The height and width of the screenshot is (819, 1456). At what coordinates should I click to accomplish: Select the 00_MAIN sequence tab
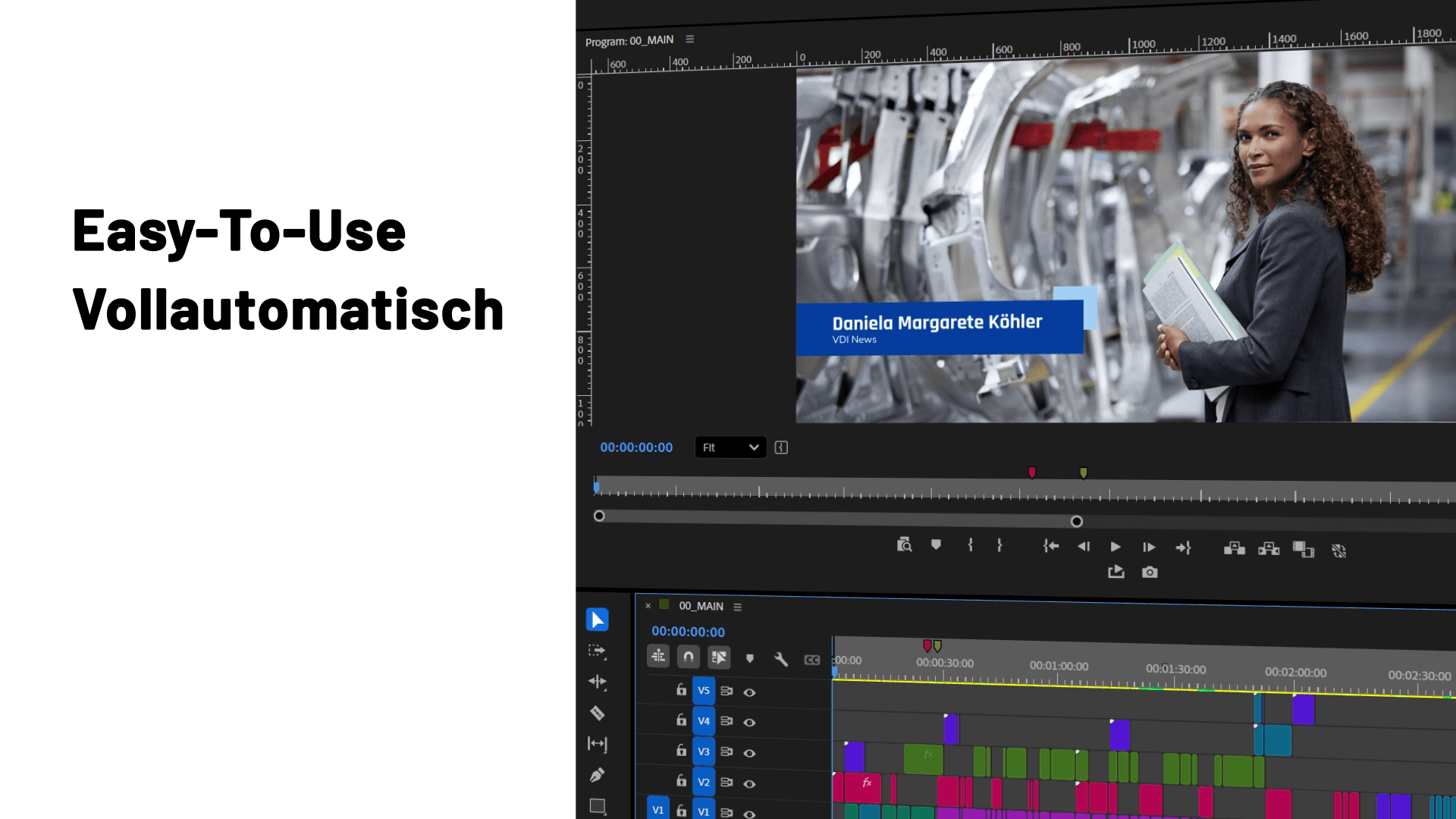(x=701, y=606)
